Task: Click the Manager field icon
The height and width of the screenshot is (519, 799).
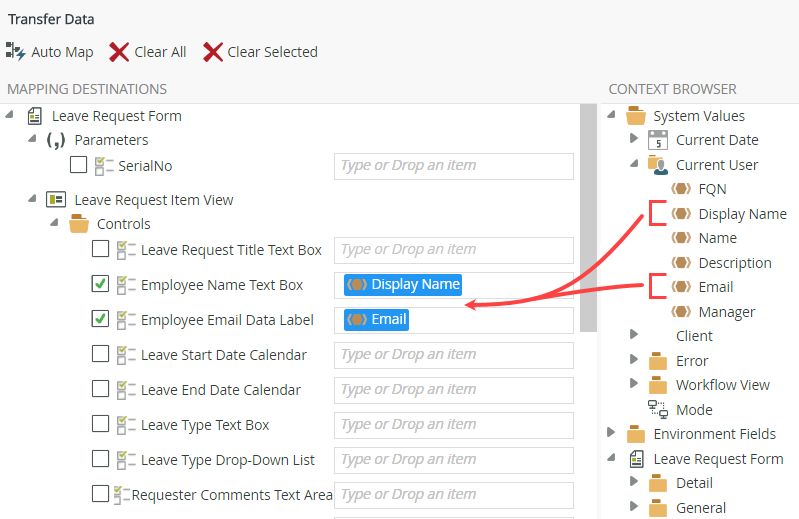Action: pos(681,311)
